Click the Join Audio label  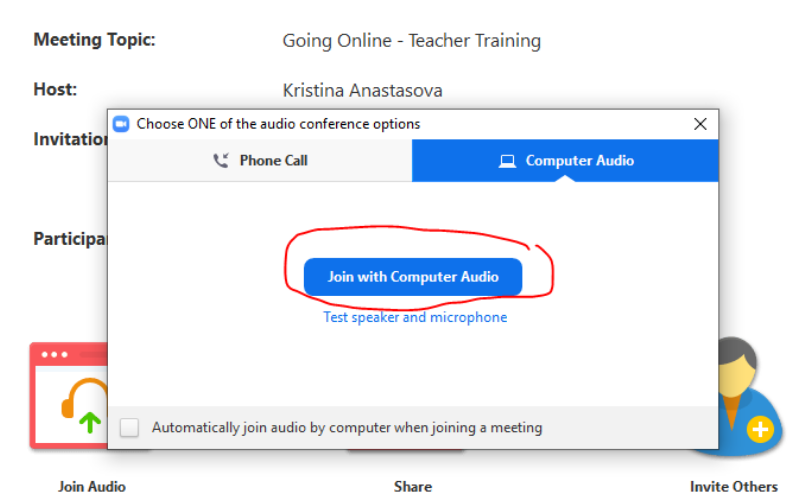tap(91, 486)
